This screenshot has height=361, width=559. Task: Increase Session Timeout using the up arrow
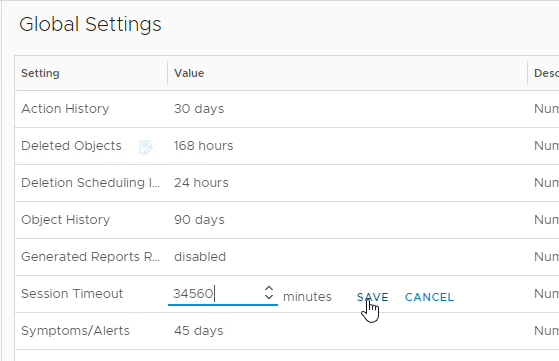point(269,288)
